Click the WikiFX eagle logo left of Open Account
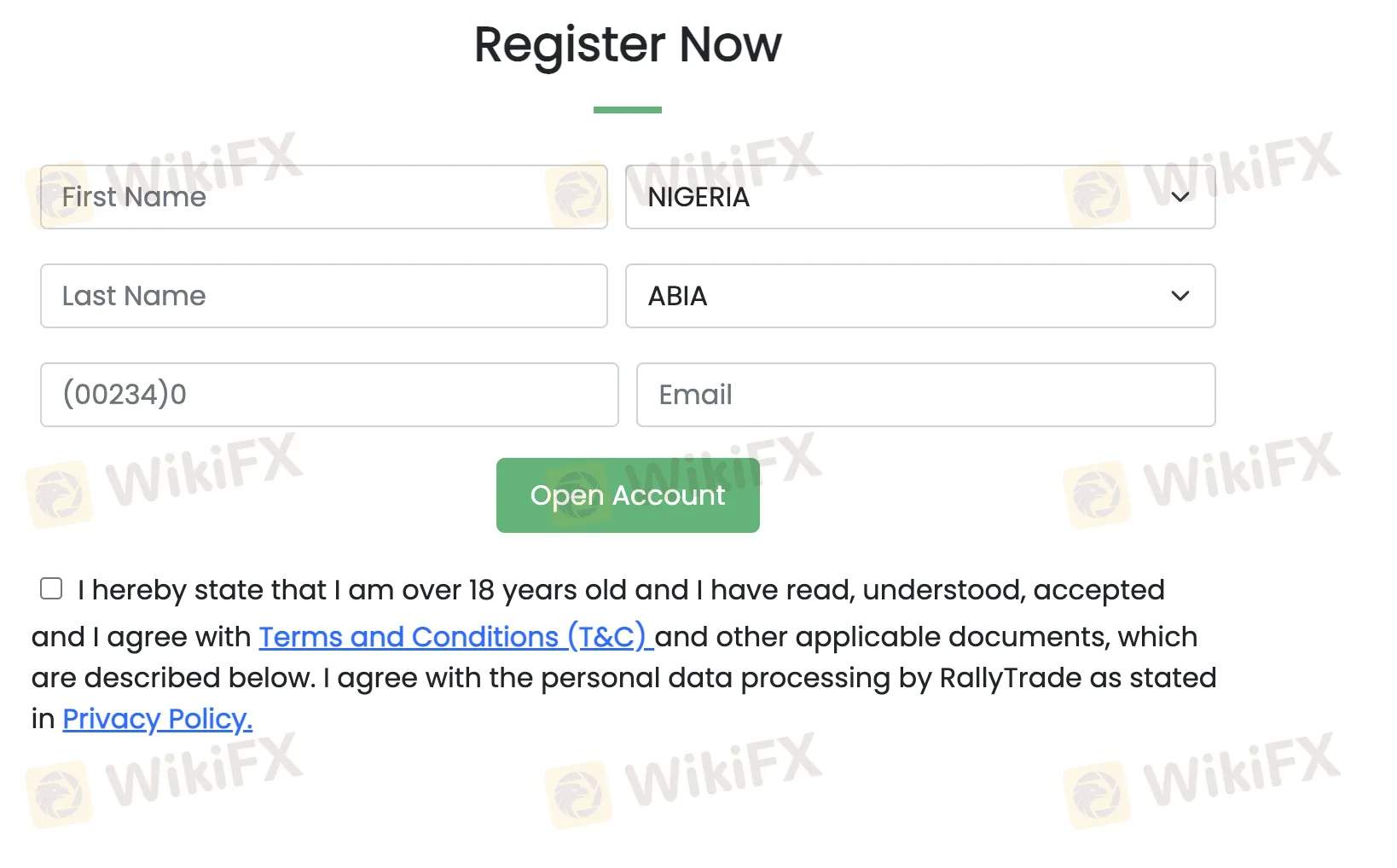The width and height of the screenshot is (1397, 868). click(x=58, y=495)
